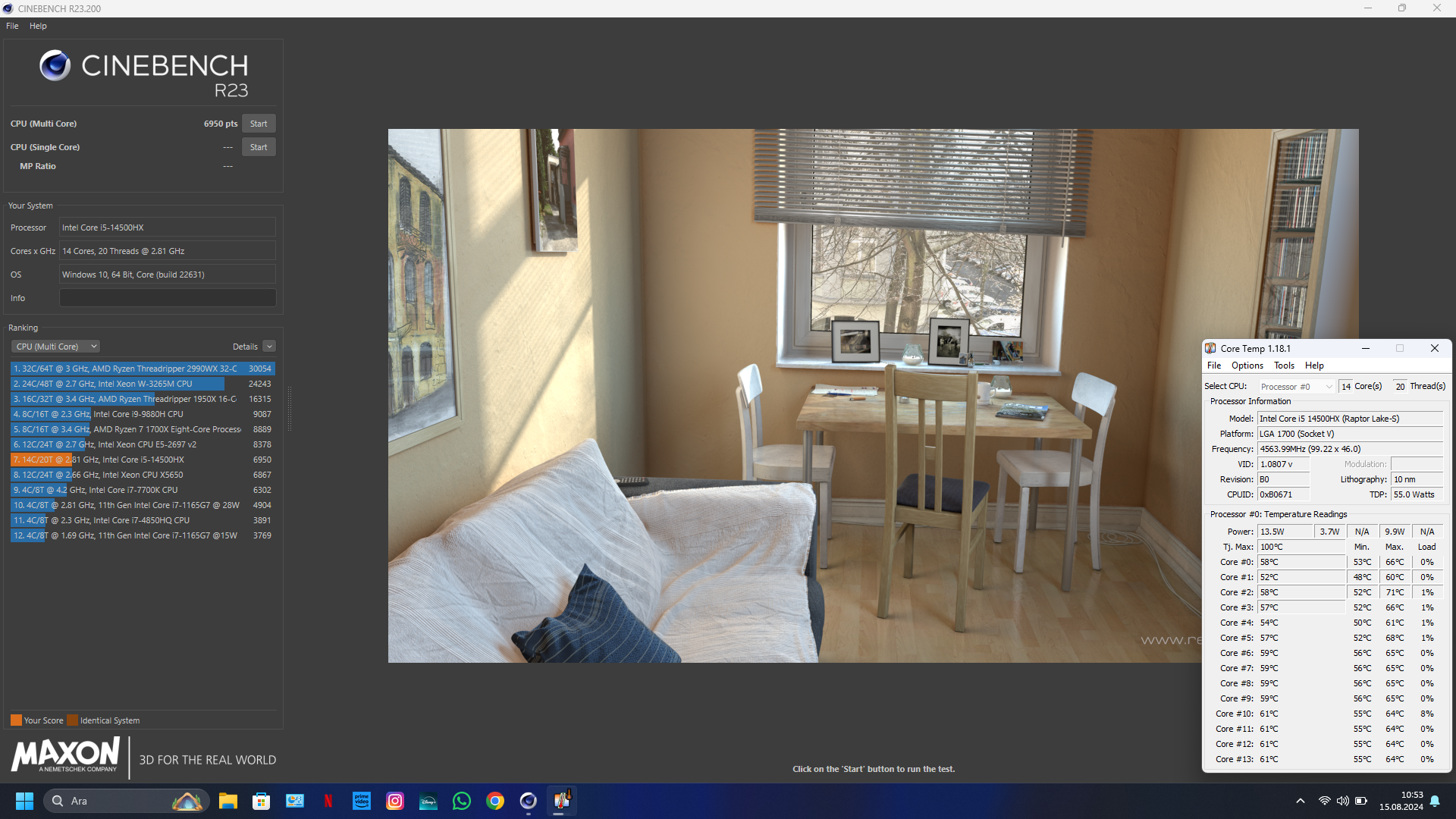Open Cinebench File menu
This screenshot has height=819, width=1456.
(12, 26)
